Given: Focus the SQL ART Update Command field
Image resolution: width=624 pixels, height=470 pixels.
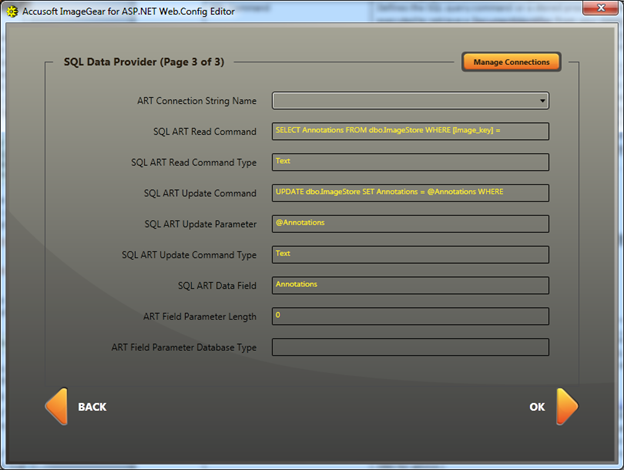Looking at the screenshot, I should 410,193.
